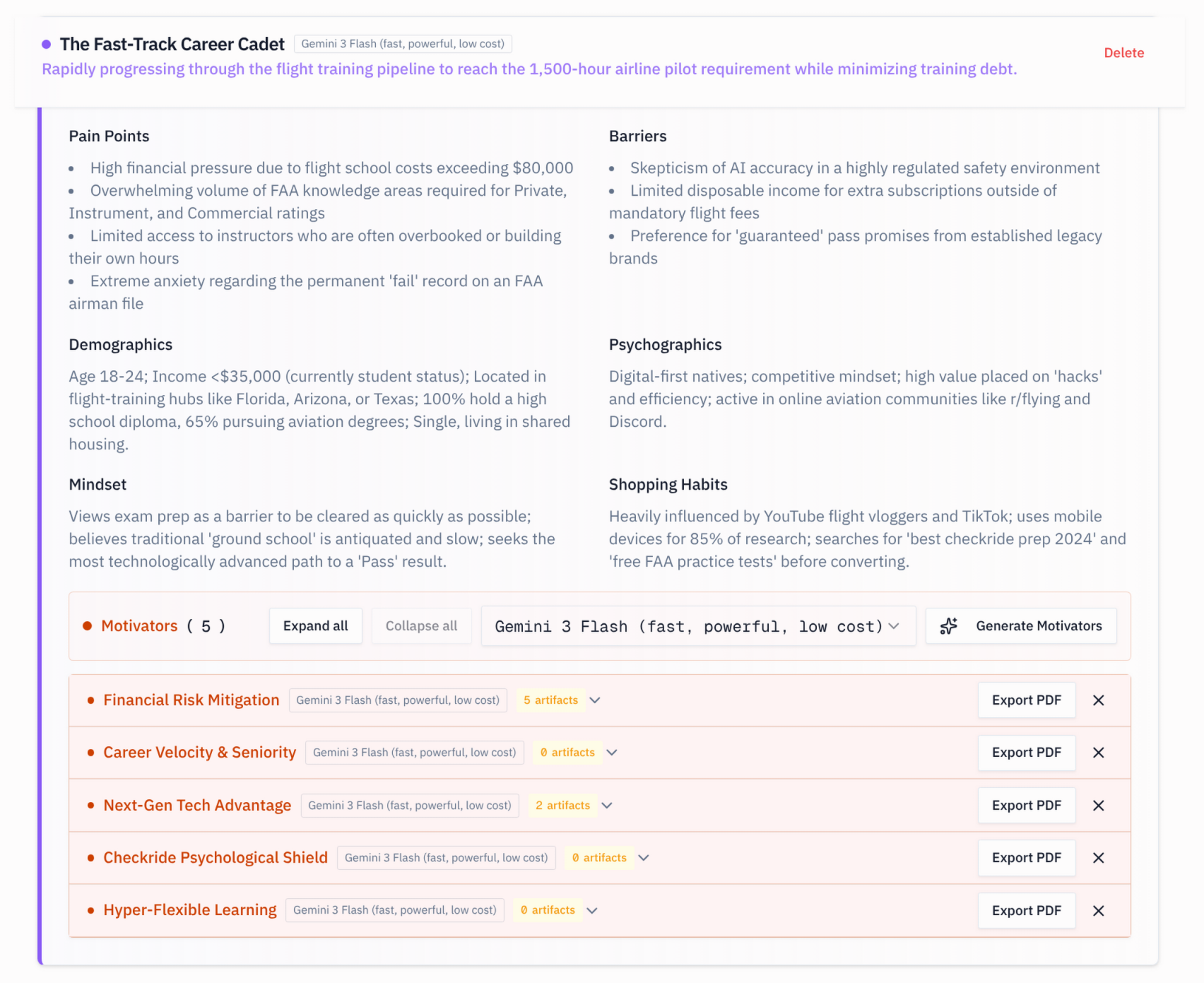The image size is (1204, 983).
Task: Click Checkride Psychological Shield's 0 artifacts badge
Action: pyautogui.click(x=599, y=858)
